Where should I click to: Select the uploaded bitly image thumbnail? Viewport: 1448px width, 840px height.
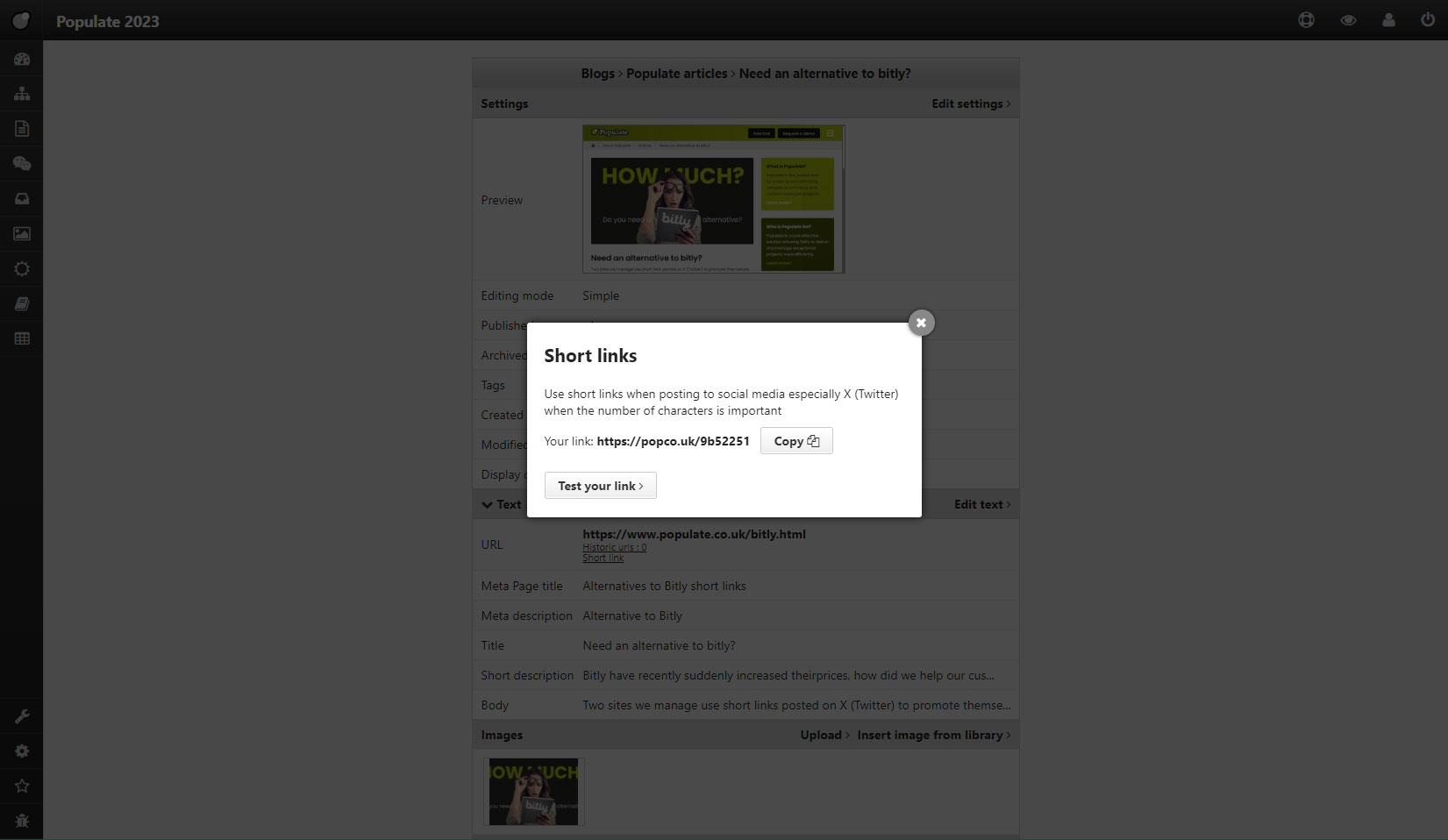[x=533, y=791]
